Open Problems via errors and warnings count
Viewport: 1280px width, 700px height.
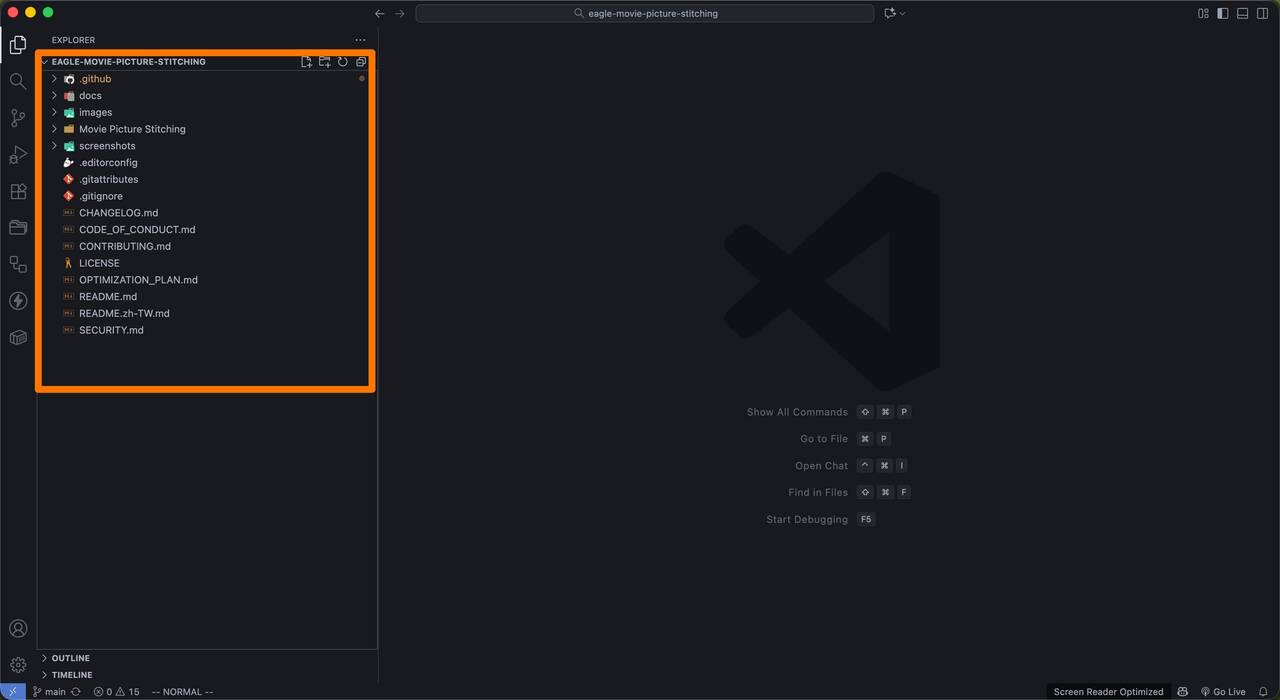click(116, 691)
